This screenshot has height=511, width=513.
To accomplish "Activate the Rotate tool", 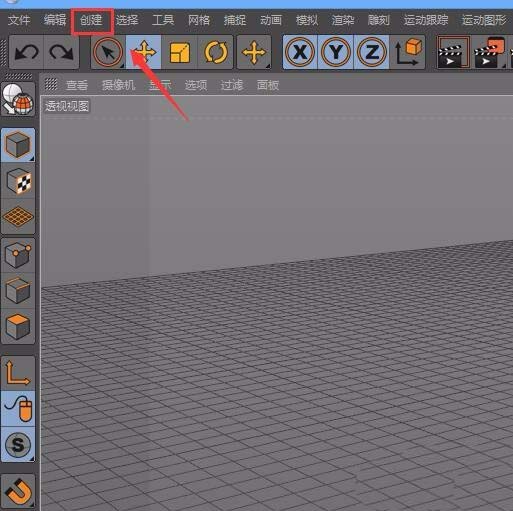I will click(215, 52).
